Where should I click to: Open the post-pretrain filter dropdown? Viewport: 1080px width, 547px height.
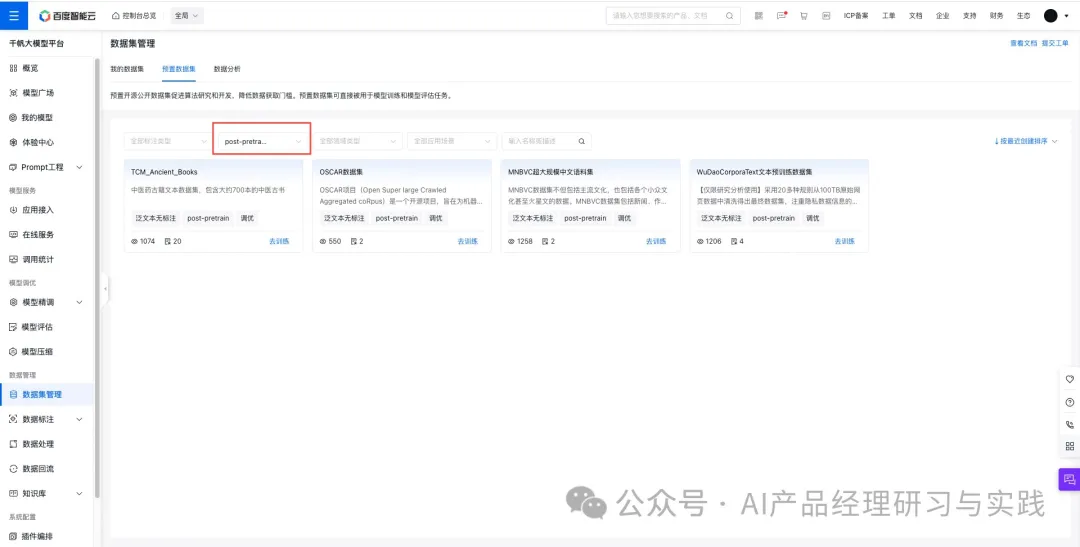(264, 141)
